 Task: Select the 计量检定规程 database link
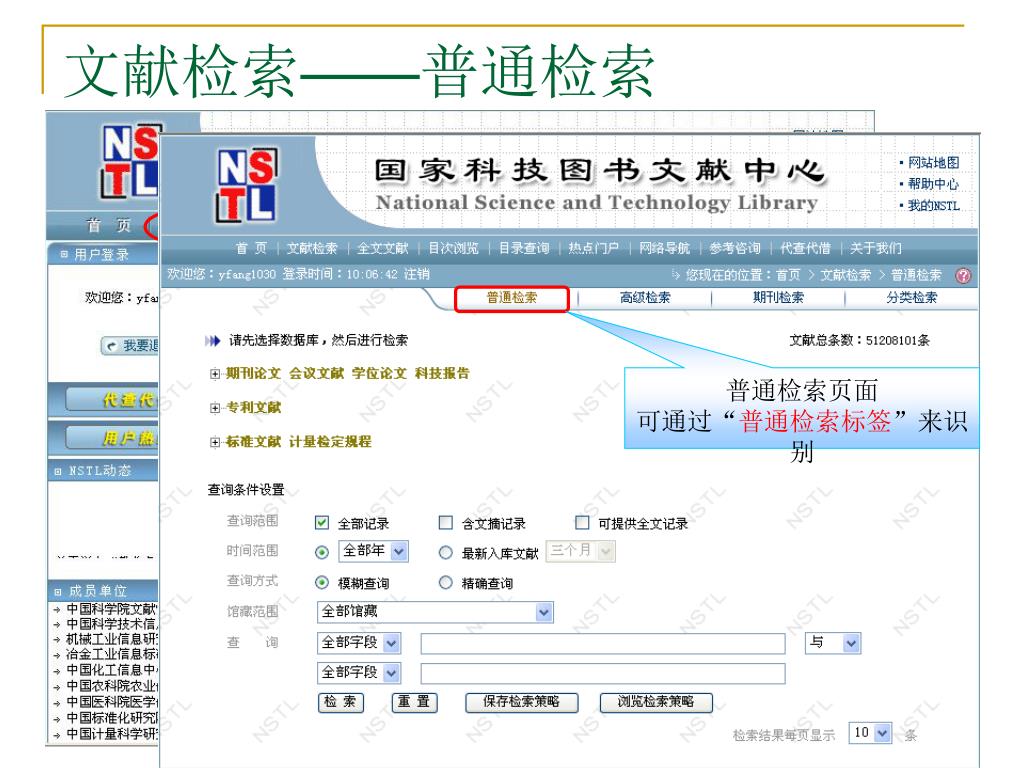pyautogui.click(x=330, y=441)
